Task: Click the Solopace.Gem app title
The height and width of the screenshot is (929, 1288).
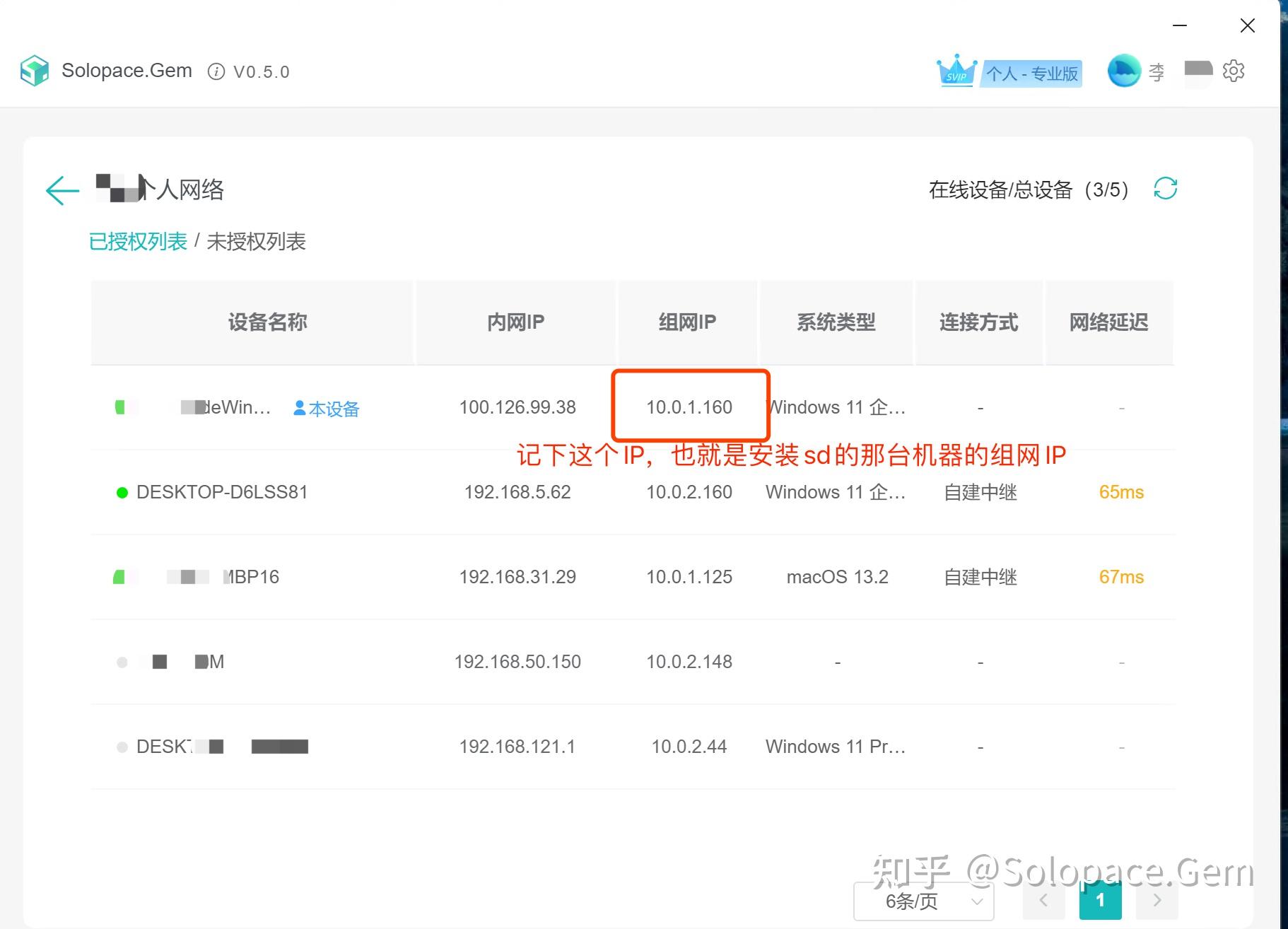Action: point(127,71)
